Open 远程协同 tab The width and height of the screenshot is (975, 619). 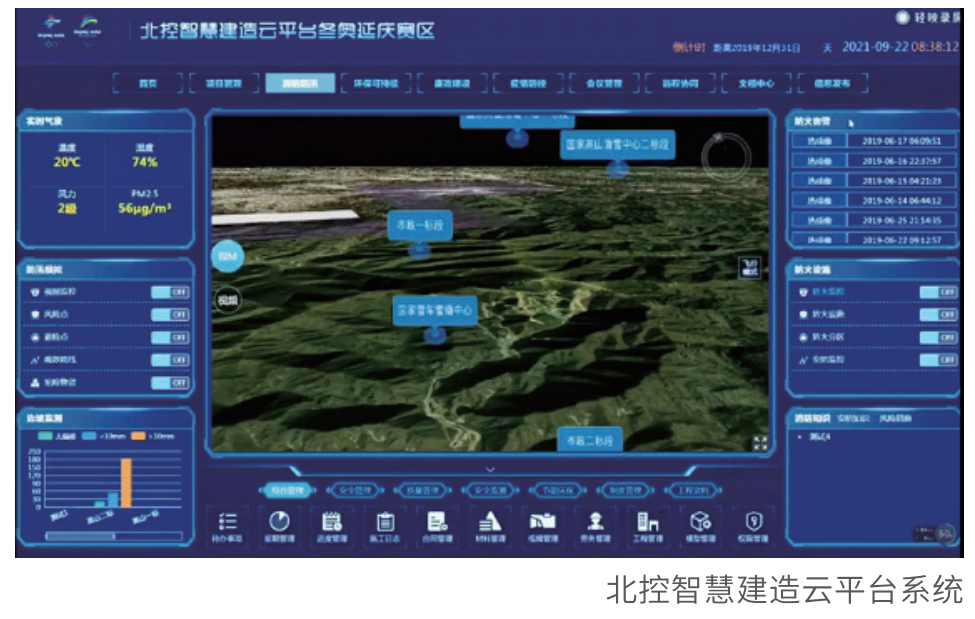(x=680, y=83)
